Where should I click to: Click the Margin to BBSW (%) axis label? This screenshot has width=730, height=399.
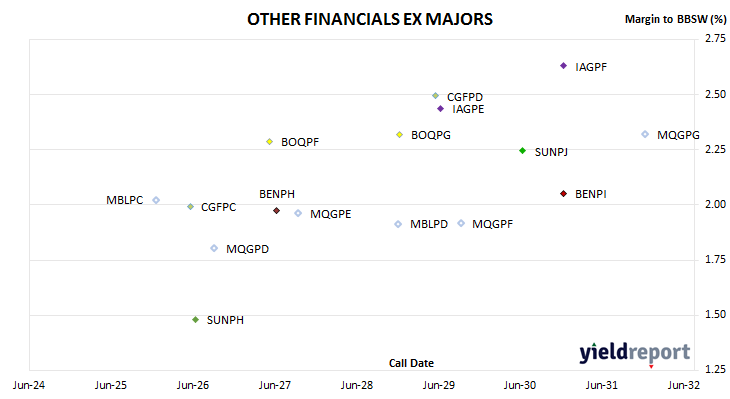675,20
